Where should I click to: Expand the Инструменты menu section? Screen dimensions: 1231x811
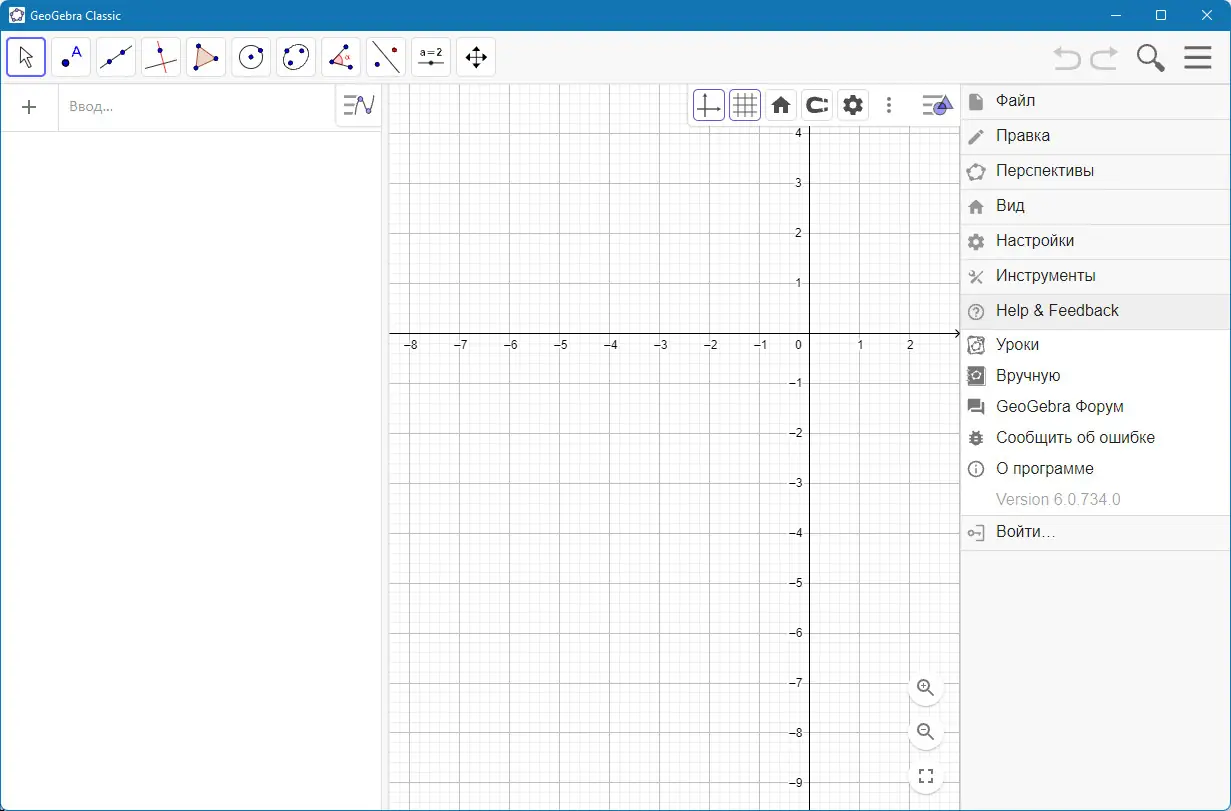tap(1096, 276)
